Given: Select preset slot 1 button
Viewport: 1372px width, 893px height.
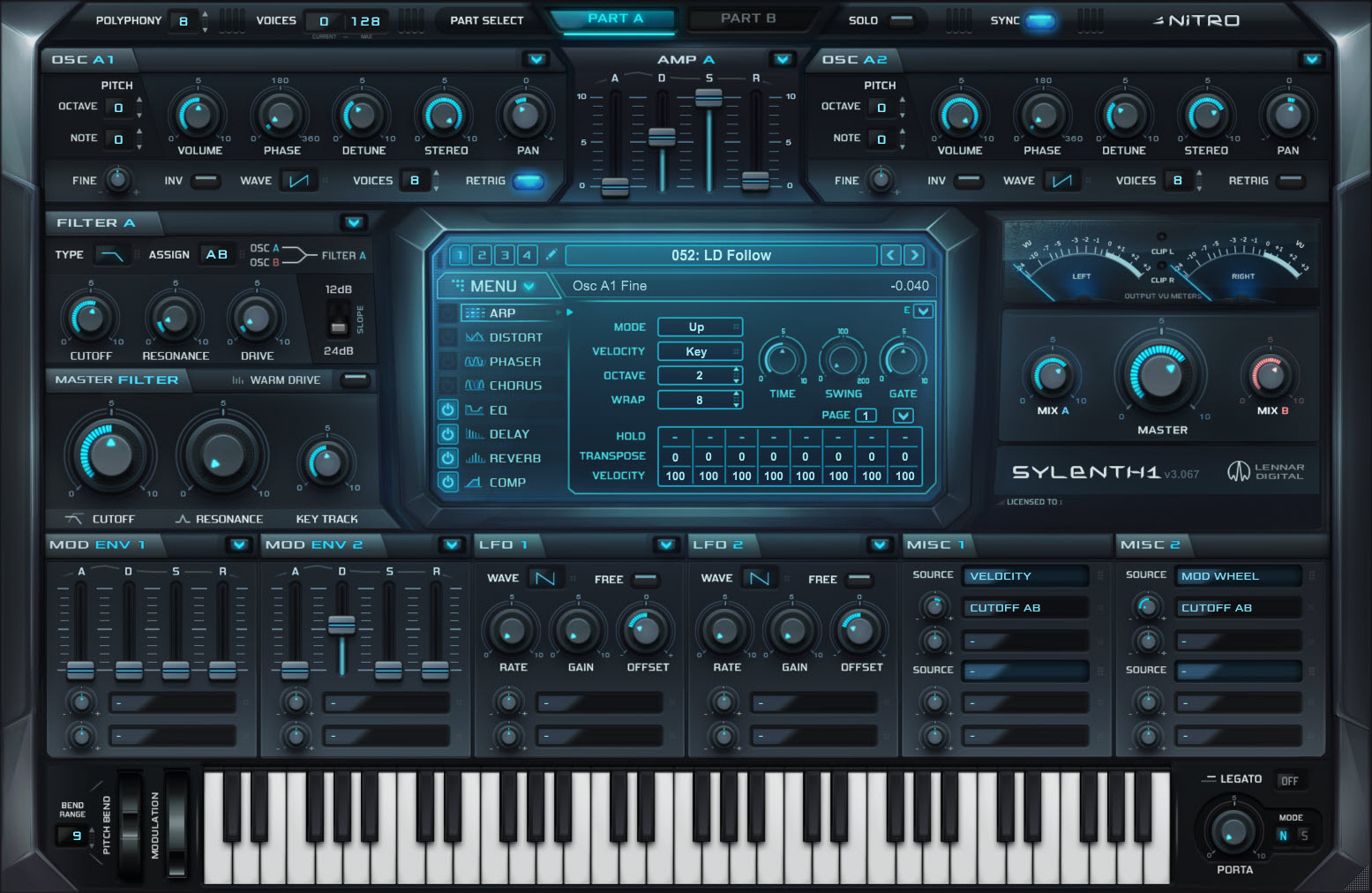Looking at the screenshot, I should click(459, 255).
